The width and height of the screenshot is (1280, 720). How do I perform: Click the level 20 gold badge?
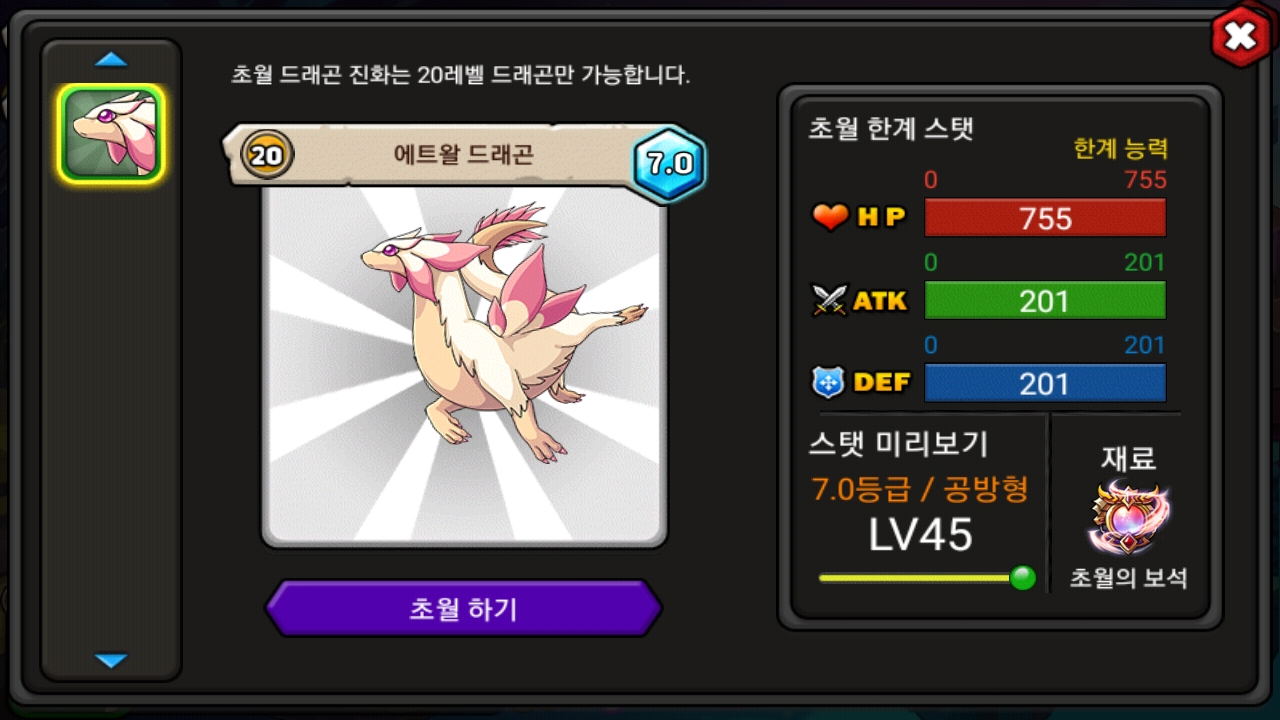(x=267, y=155)
